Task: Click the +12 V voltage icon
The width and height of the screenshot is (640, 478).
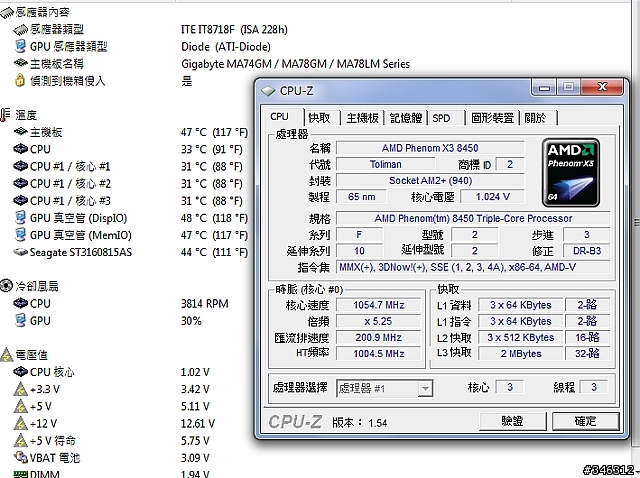Action: click(x=20, y=423)
